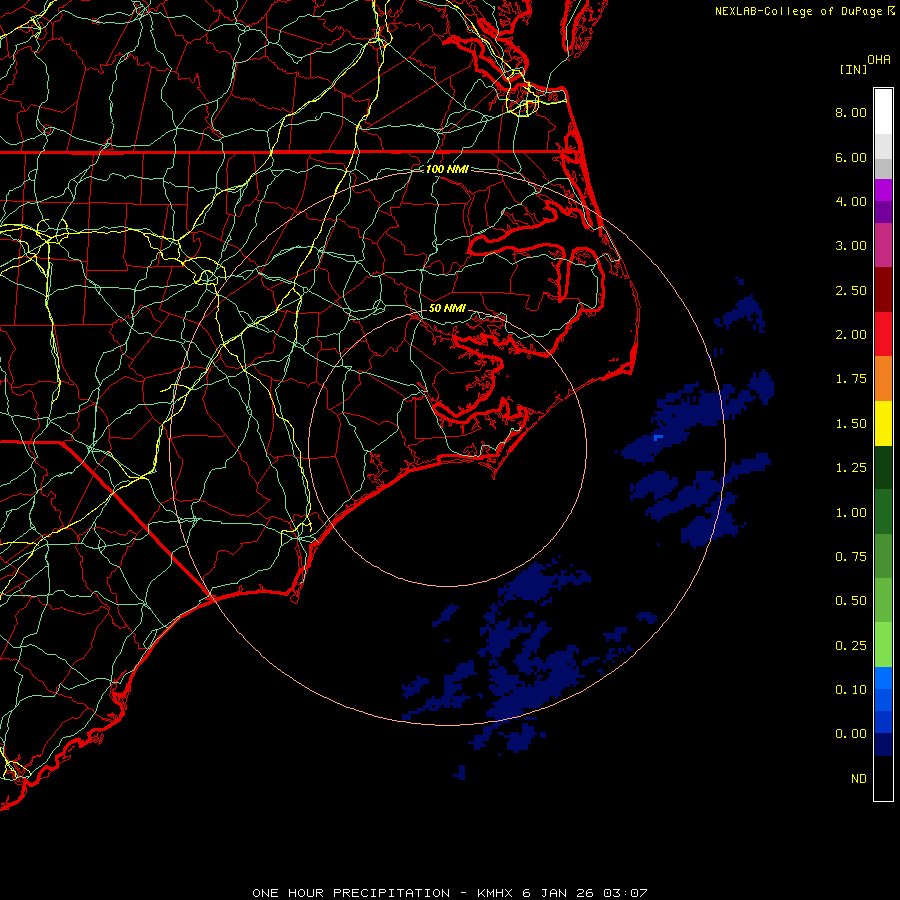Click the 0.10 legend value
The height and width of the screenshot is (900, 900).
[851, 690]
